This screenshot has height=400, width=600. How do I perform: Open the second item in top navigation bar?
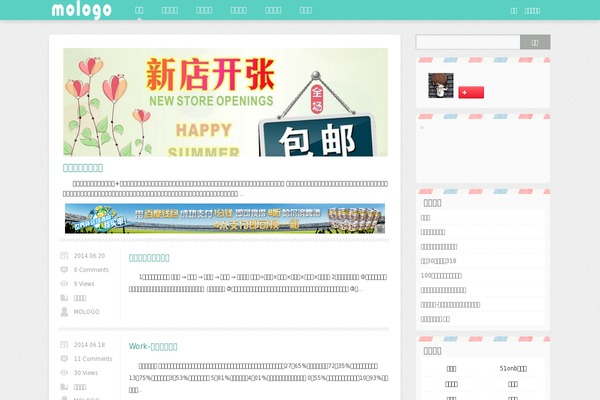tap(170, 10)
